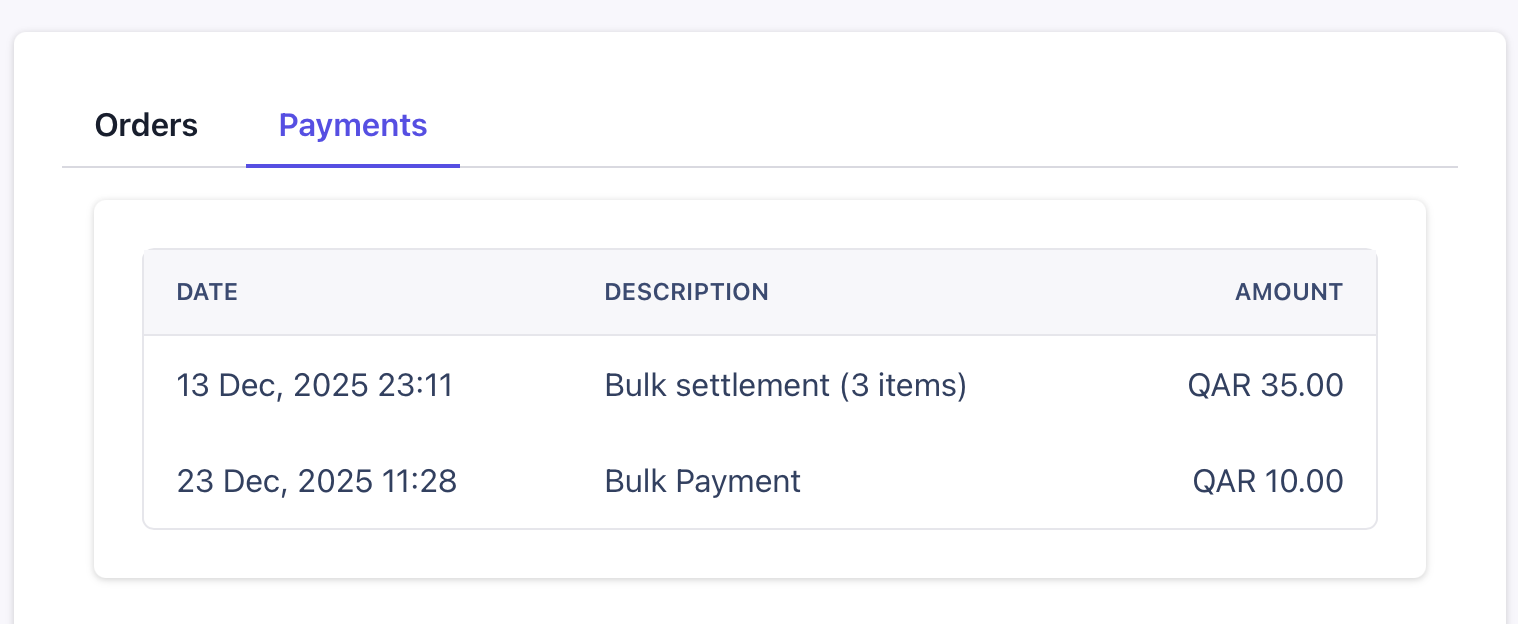The height and width of the screenshot is (624, 1518).
Task: Click the AMOUNT column header
Action: (x=1288, y=292)
